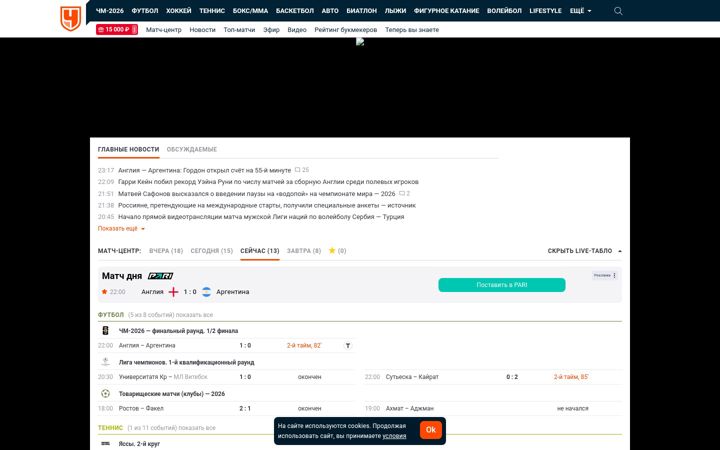This screenshot has height=450, width=720.
Task: Click the red 15 000 ₽ bonus badge
Action: point(117,29)
